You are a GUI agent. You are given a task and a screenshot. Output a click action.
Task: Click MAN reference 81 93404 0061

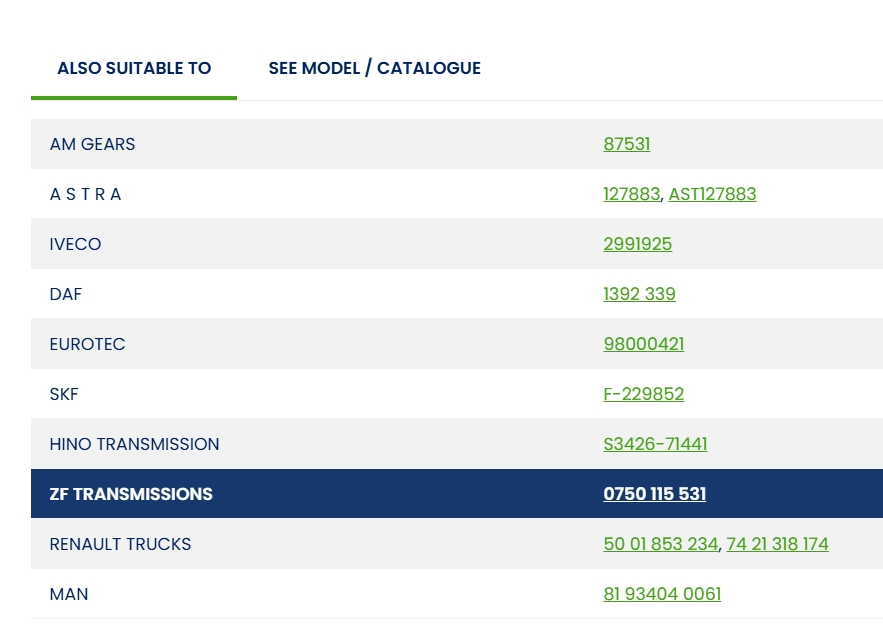pos(661,594)
